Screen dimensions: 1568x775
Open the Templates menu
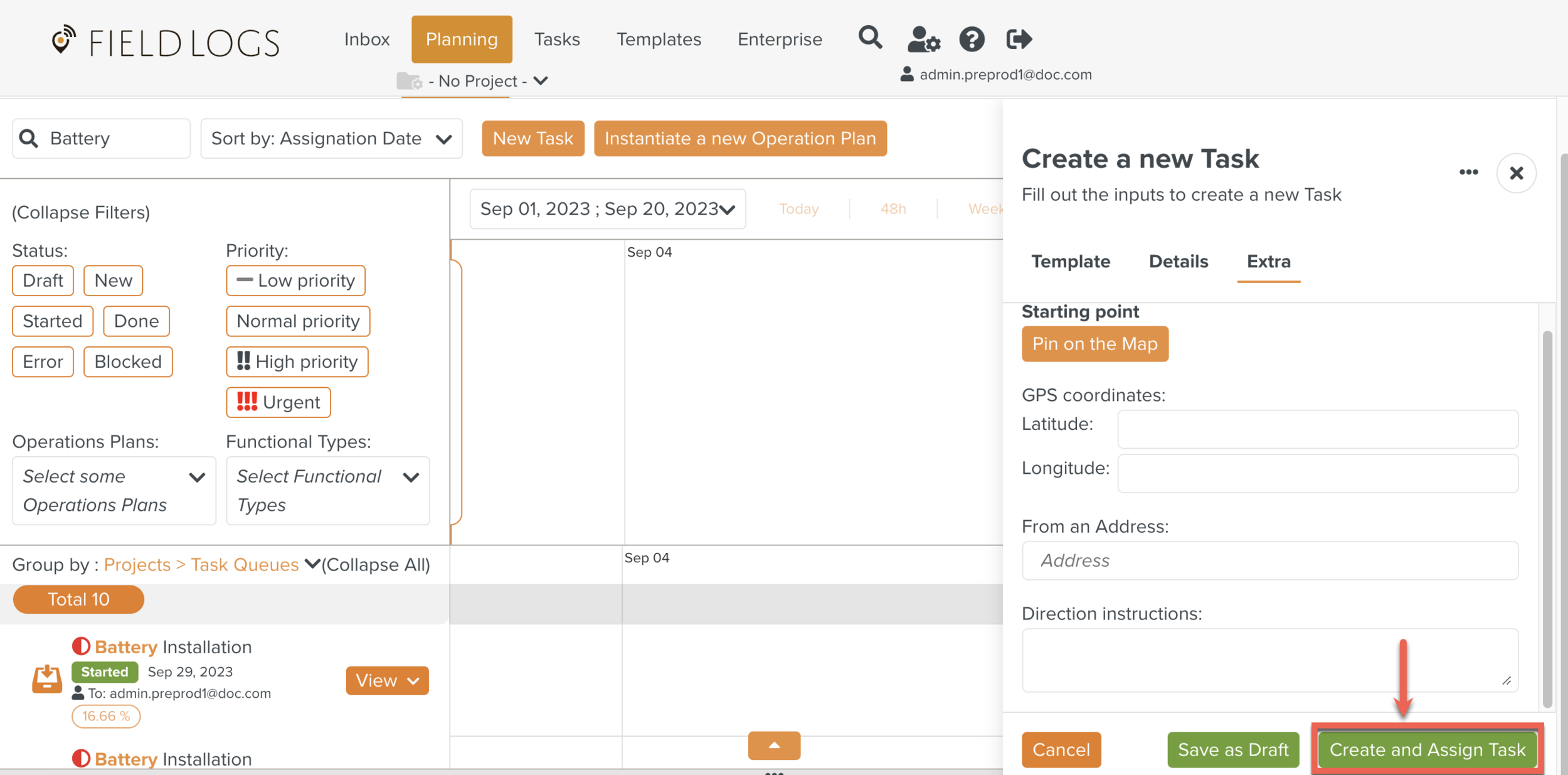point(659,39)
